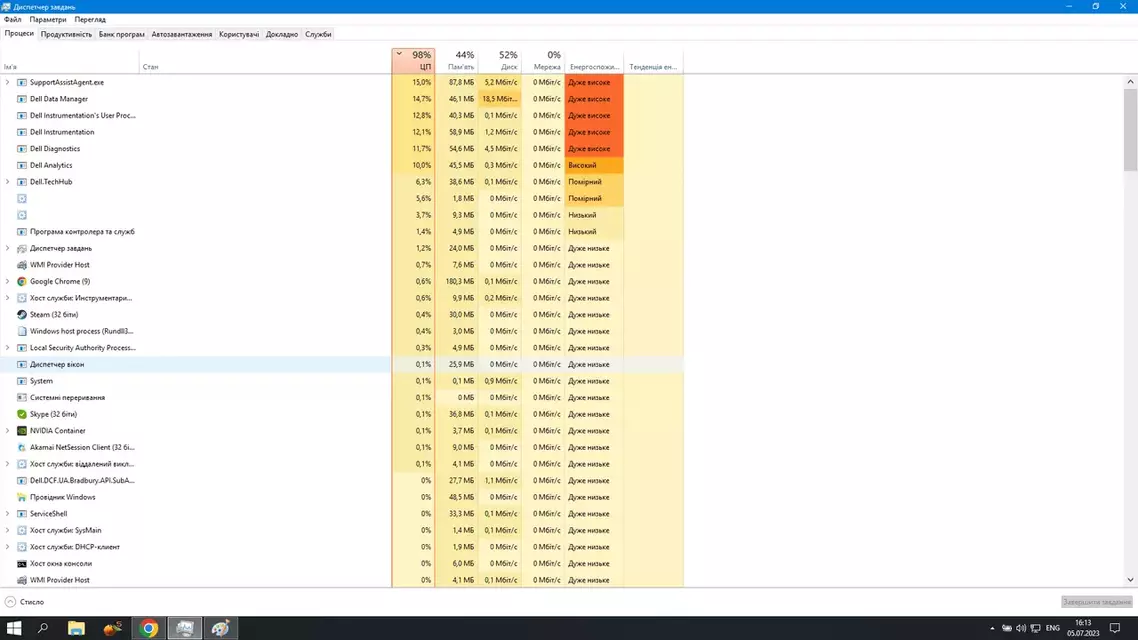Image resolution: width=1138 pixels, height=640 pixels.
Task: Select Програма контролера та служб row
Action: point(341,231)
